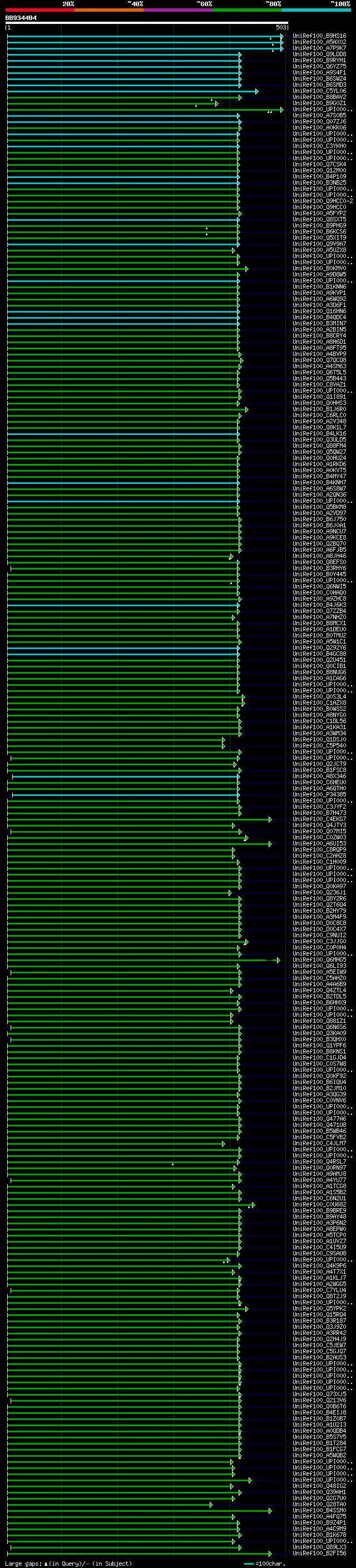Select hit label UniRef100_Q8K1L7
The width and height of the screenshot is (356, 1568).
pyautogui.click(x=319, y=428)
